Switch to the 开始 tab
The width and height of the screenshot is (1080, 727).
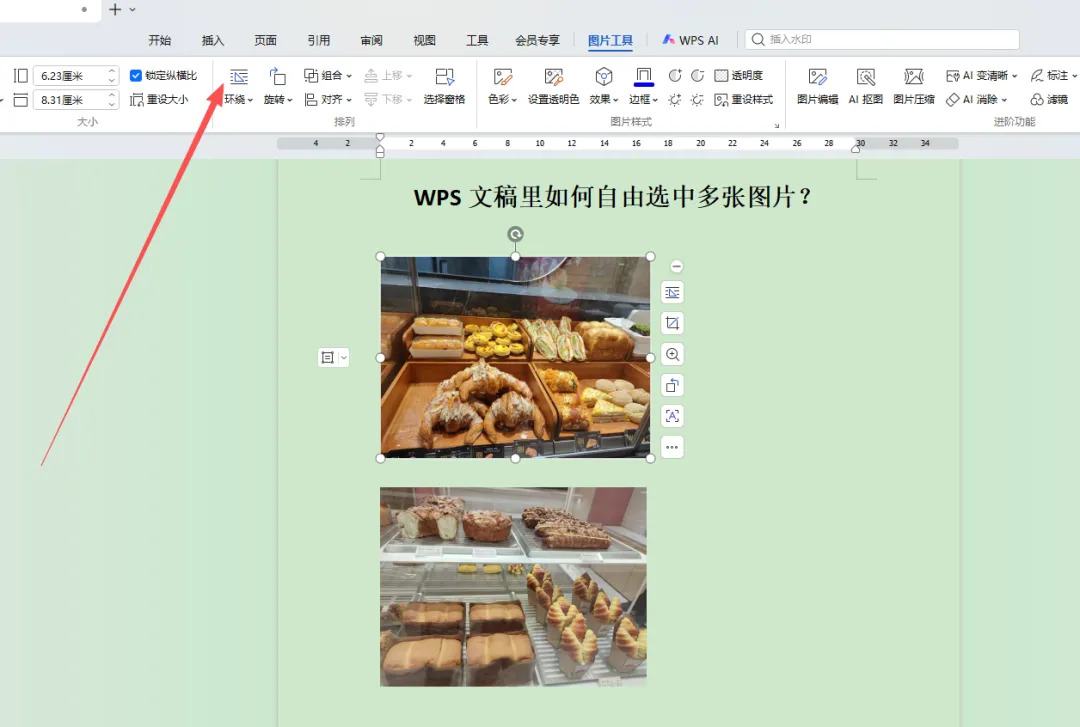[159, 40]
